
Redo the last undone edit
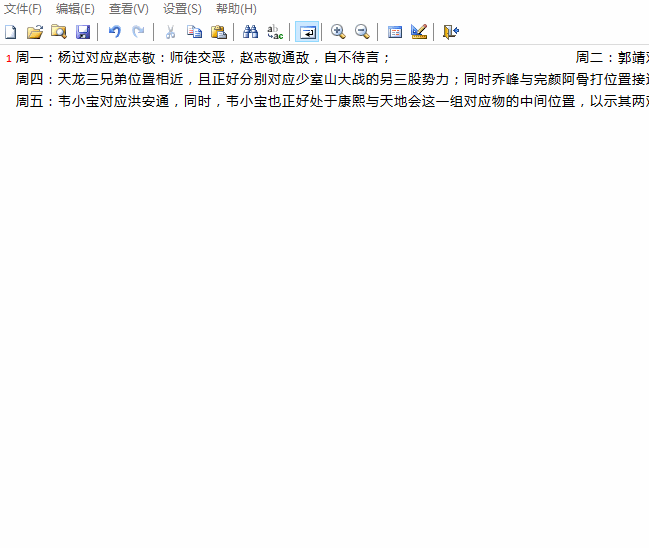tap(138, 32)
